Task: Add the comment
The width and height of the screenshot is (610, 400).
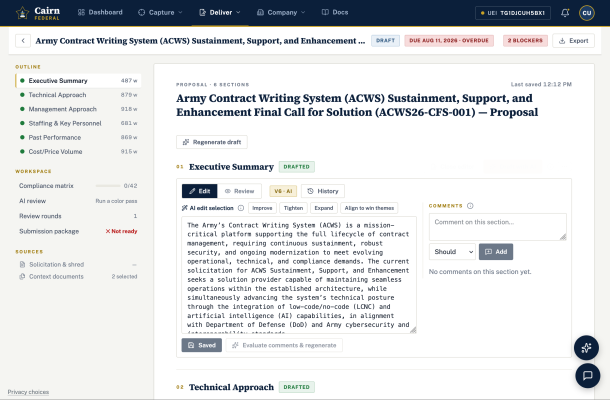Action: [496, 252]
